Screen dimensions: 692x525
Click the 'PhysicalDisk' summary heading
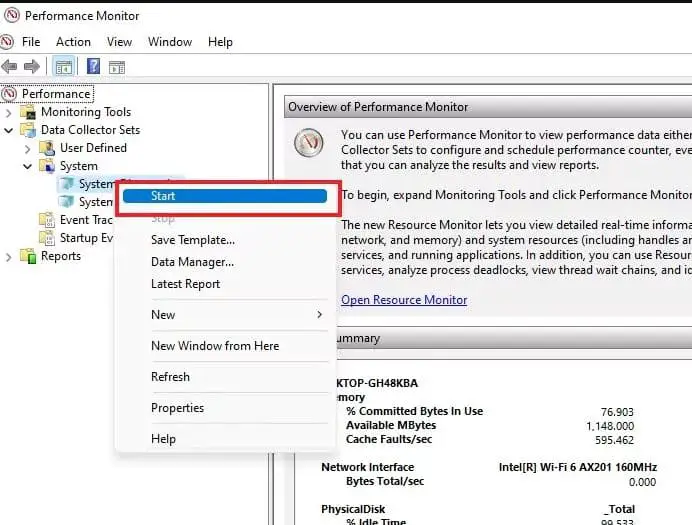pyautogui.click(x=353, y=509)
